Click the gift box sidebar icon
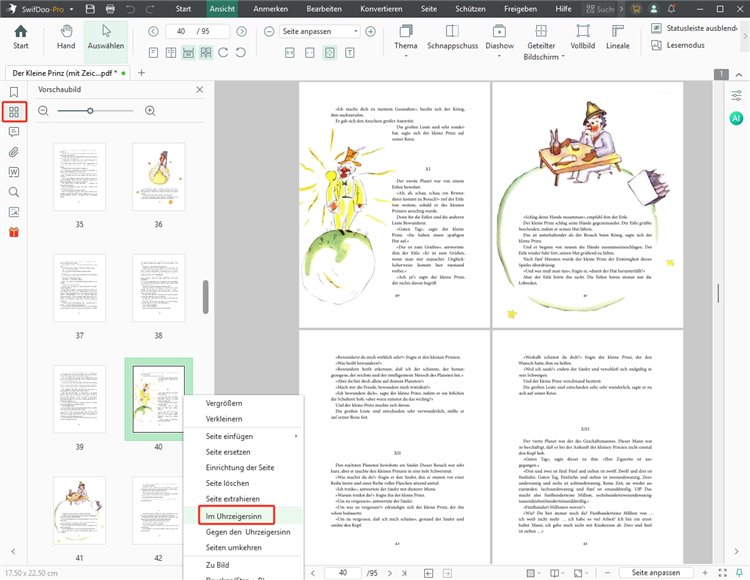This screenshot has width=750, height=580. point(14,232)
